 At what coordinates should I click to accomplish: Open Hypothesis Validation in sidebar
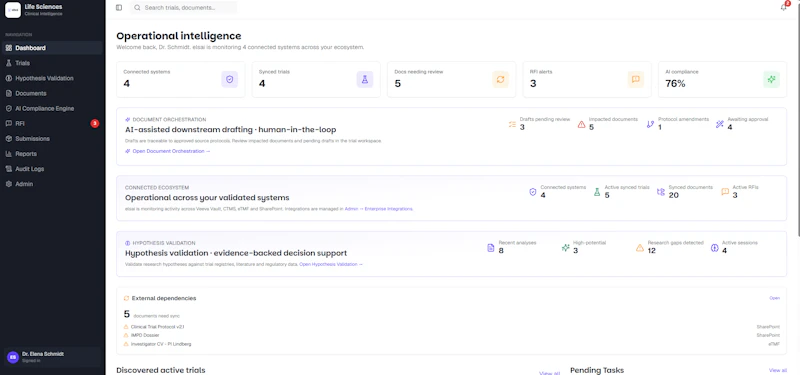52,78
